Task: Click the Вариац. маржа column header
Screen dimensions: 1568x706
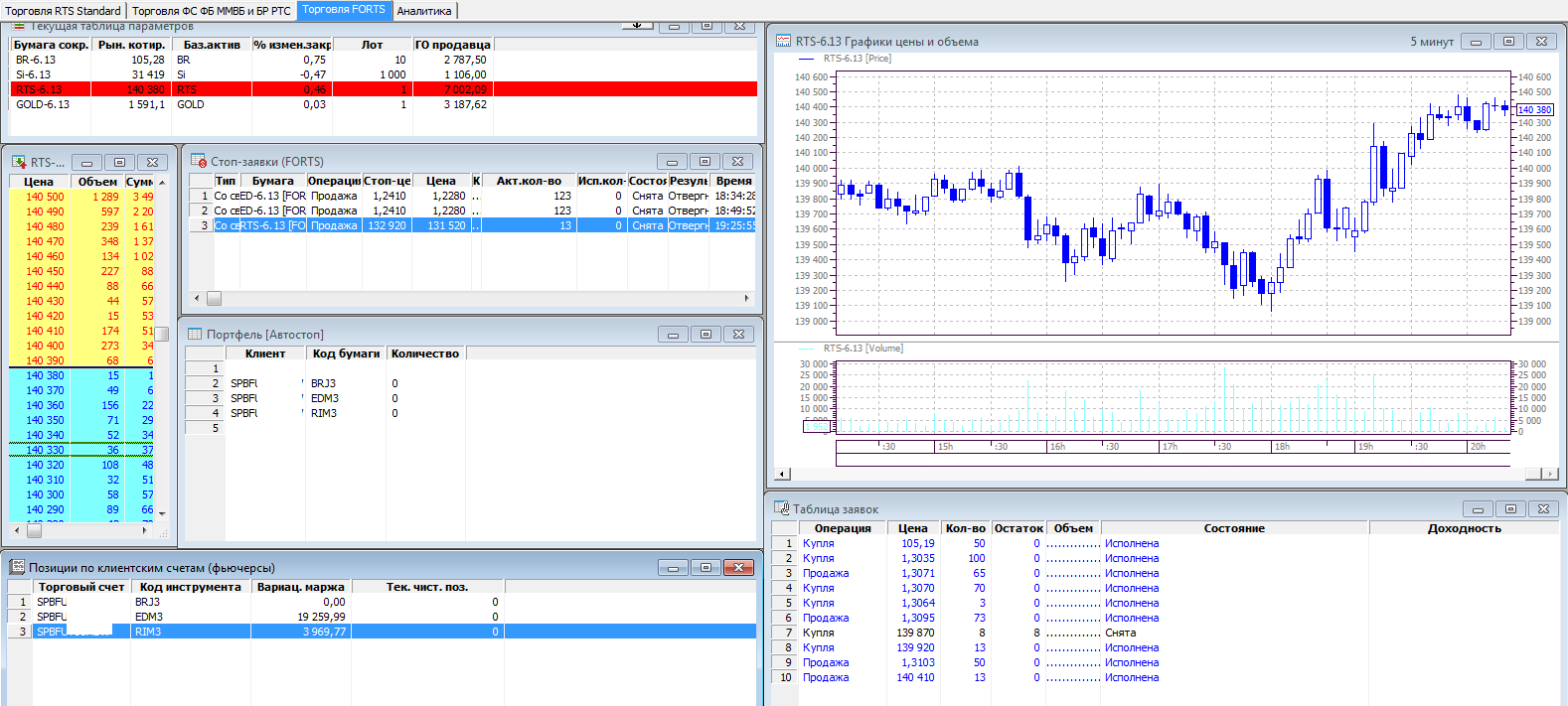Action: coord(300,587)
